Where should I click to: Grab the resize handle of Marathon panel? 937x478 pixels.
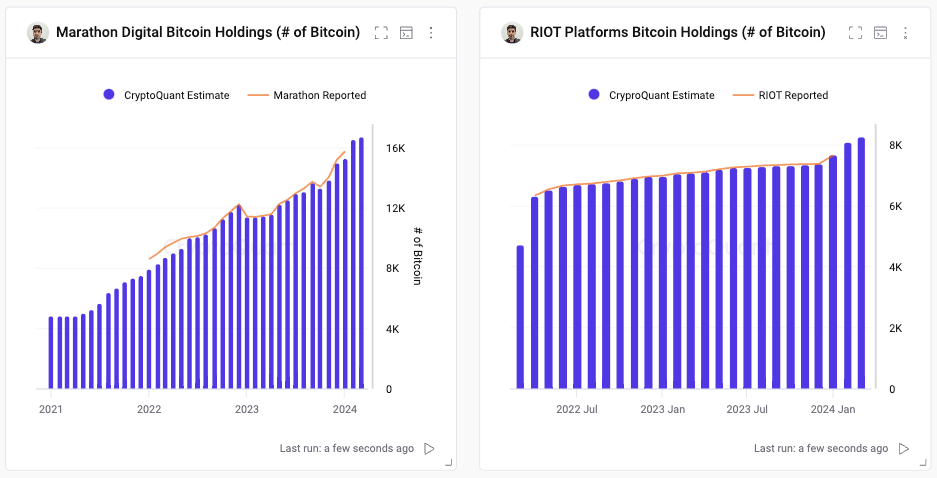[449, 462]
